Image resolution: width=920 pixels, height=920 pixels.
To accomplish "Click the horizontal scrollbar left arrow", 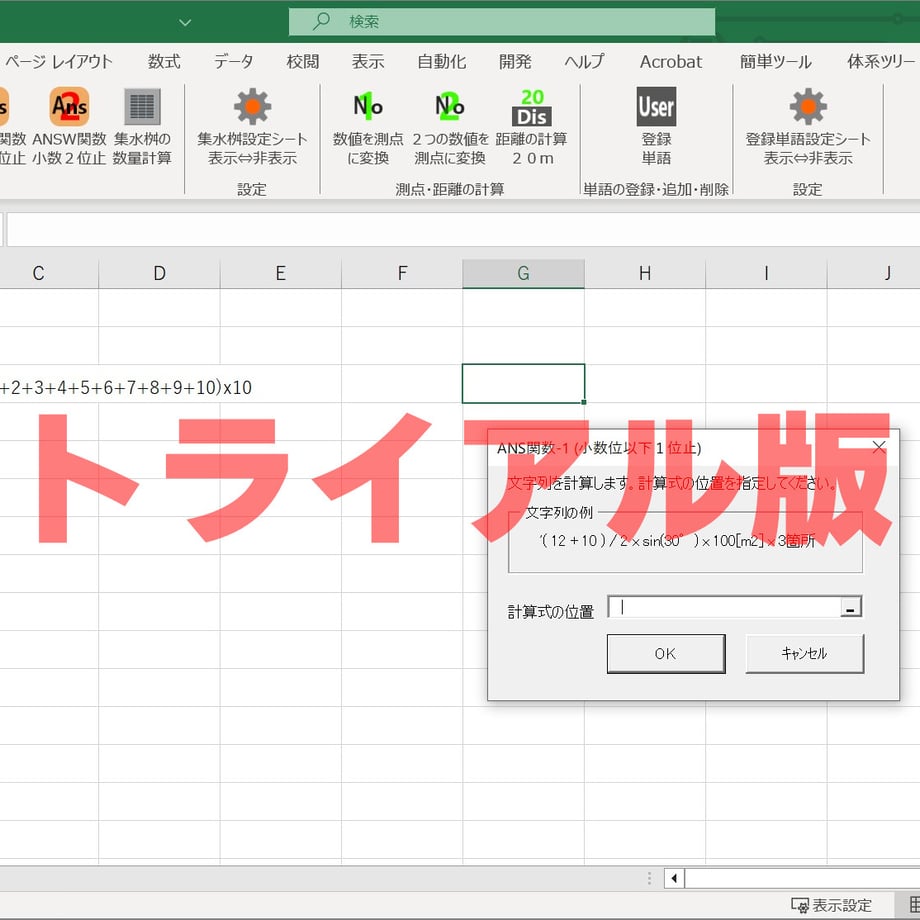I will (x=674, y=878).
